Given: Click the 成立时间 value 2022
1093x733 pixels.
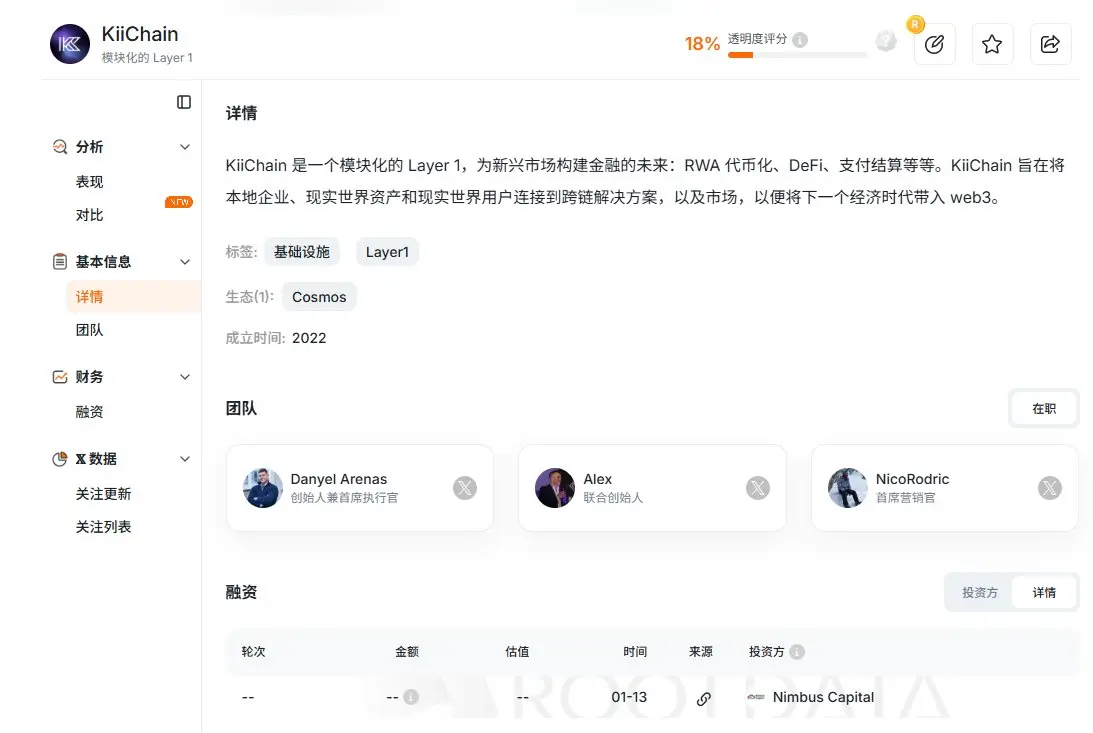Looking at the screenshot, I should coord(309,338).
